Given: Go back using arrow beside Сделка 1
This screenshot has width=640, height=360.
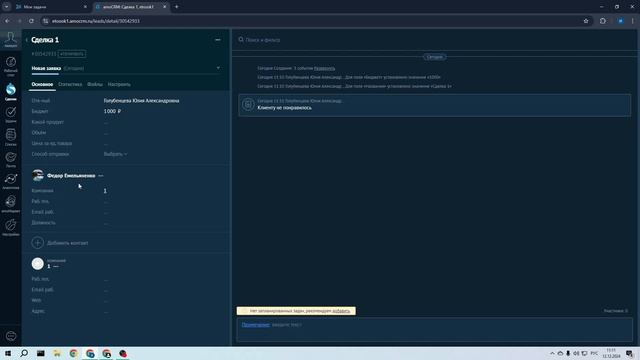Looking at the screenshot, I should pyautogui.click(x=27, y=40).
